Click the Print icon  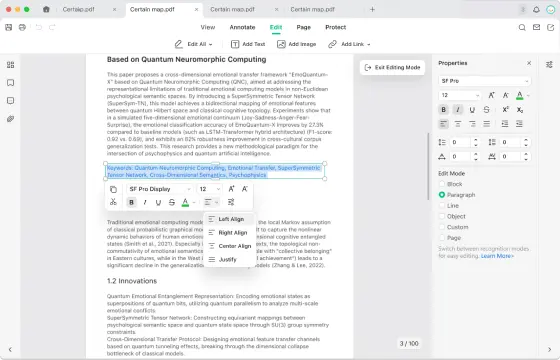tap(22, 27)
